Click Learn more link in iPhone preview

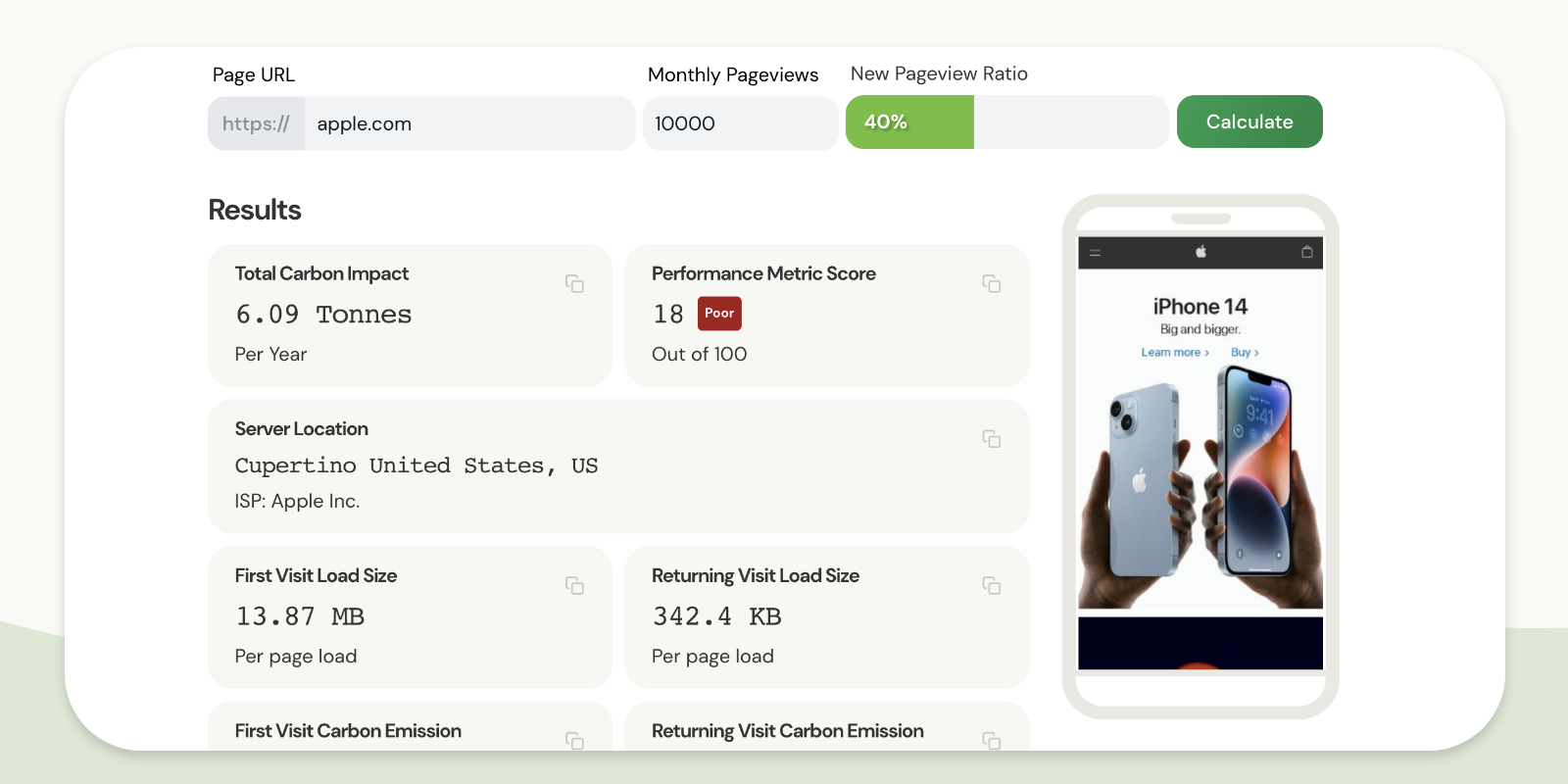pyautogui.click(x=1175, y=353)
